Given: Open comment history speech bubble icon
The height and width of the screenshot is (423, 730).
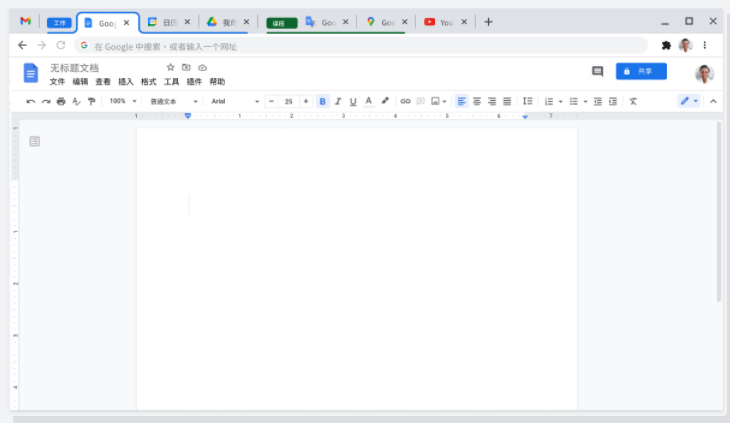Looking at the screenshot, I should click(598, 71).
